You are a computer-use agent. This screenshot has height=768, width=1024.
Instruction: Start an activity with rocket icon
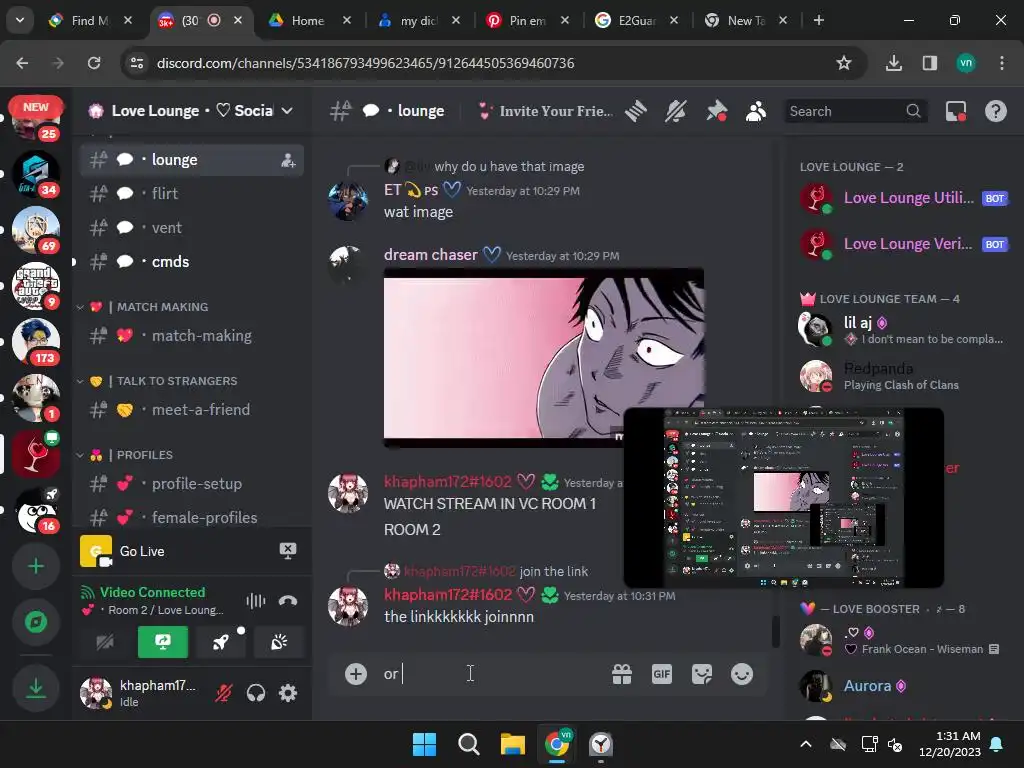[221, 643]
